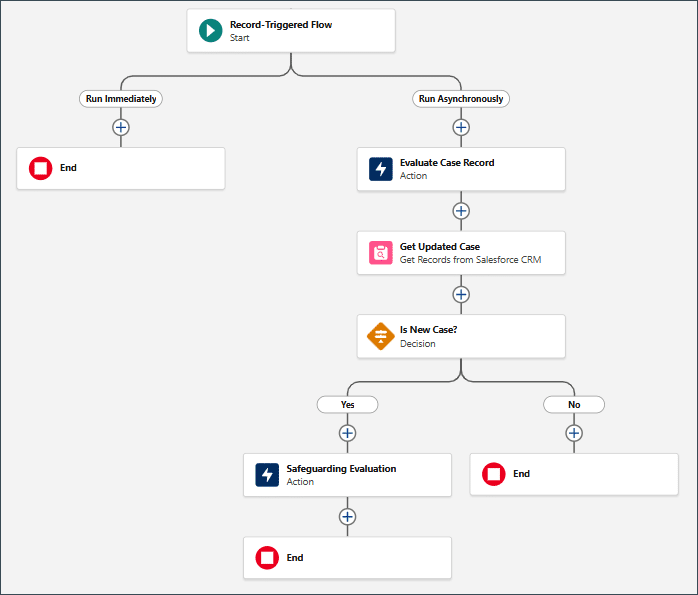The width and height of the screenshot is (698, 595).
Task: Add element after Get Updated Case
Action: click(461, 295)
